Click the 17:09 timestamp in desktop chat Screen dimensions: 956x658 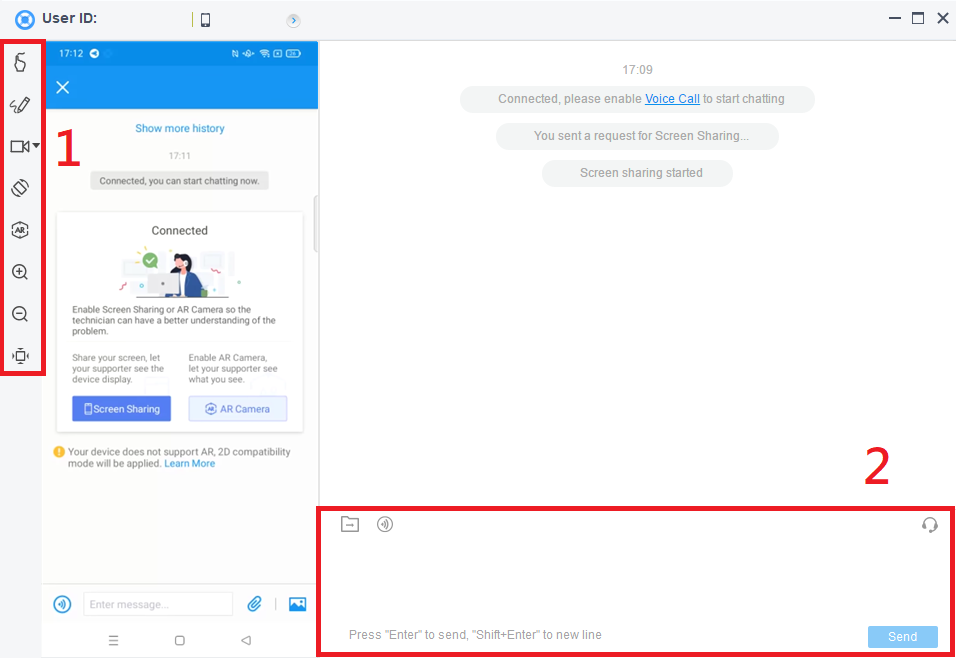pos(638,70)
